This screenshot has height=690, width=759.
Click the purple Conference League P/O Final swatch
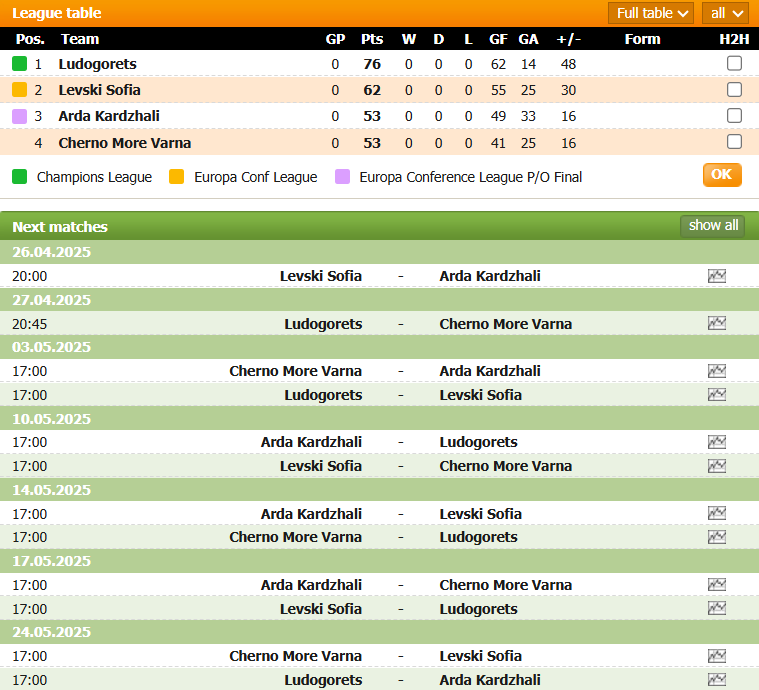(x=342, y=177)
